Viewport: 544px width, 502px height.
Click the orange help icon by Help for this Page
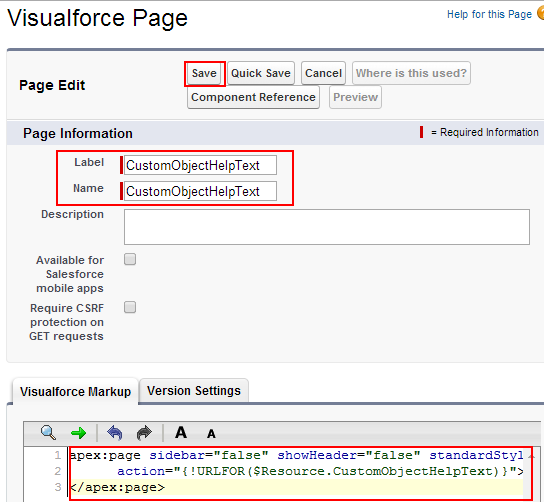click(x=541, y=13)
